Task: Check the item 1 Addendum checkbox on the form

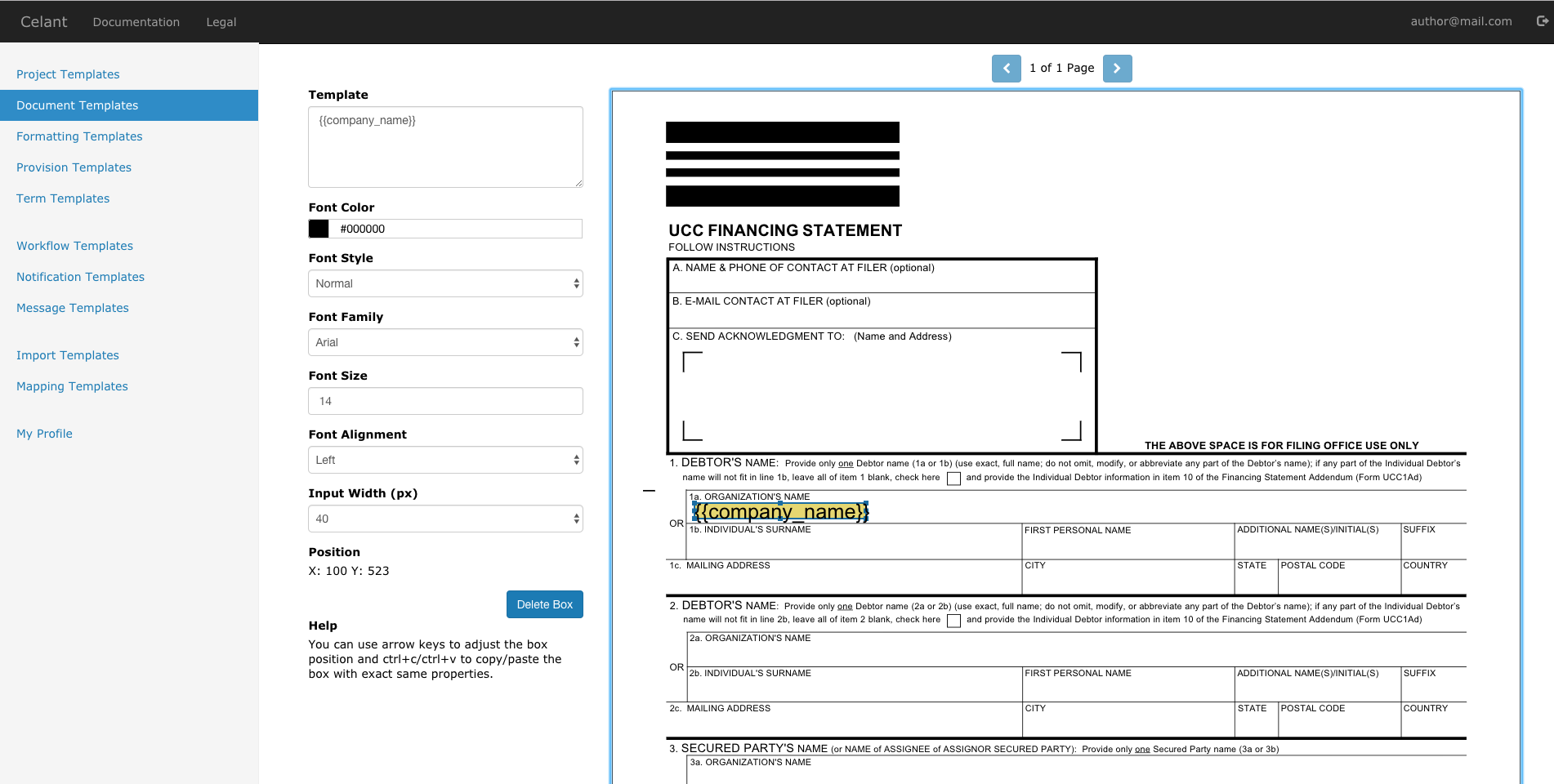Action: 953,478
